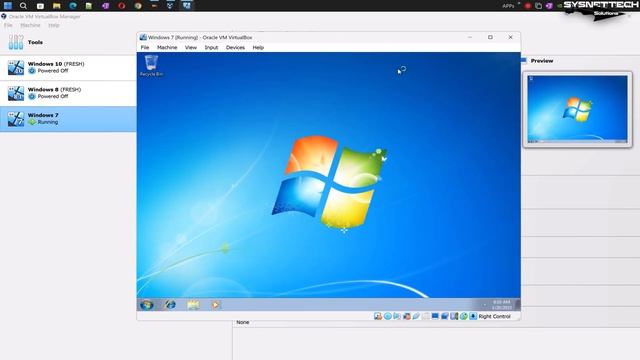
Task: Open host taskbar Search
Action: pyautogui.click(x=23, y=5)
